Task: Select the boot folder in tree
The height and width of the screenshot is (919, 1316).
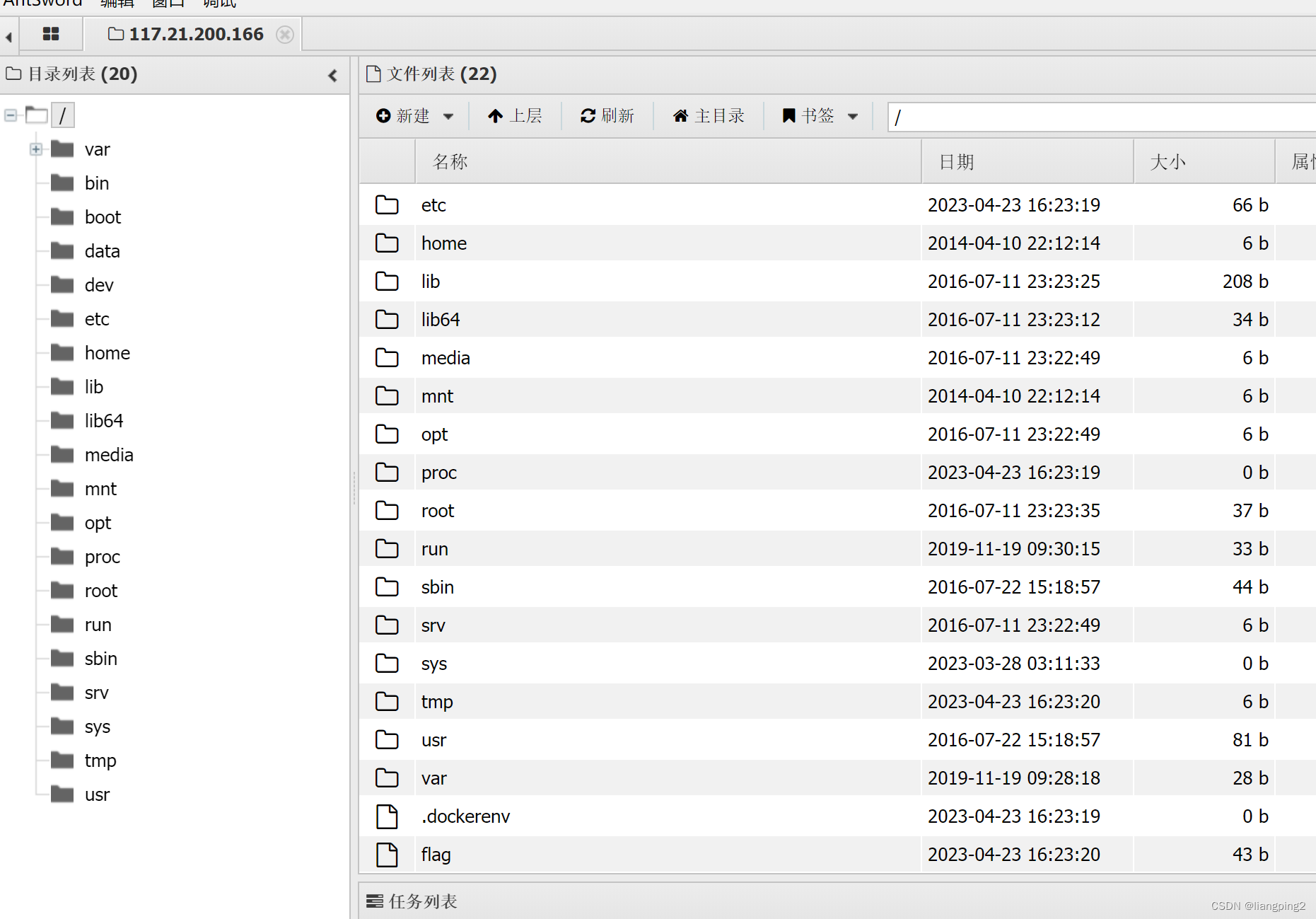Action: tap(103, 217)
